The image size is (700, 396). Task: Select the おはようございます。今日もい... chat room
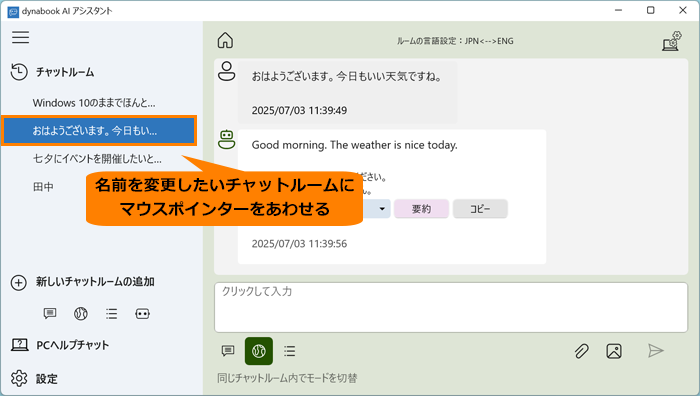pyautogui.click(x=99, y=131)
